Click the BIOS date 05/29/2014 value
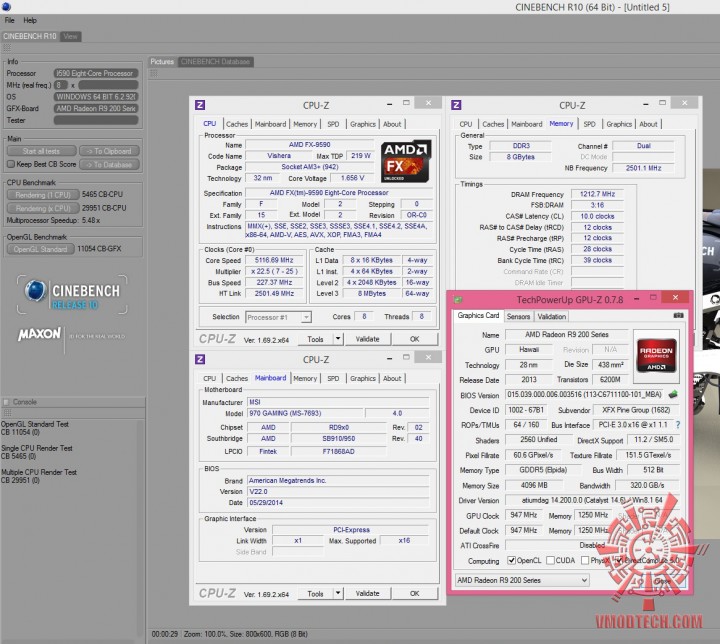Screen dimensions: 720x644 coord(338,503)
